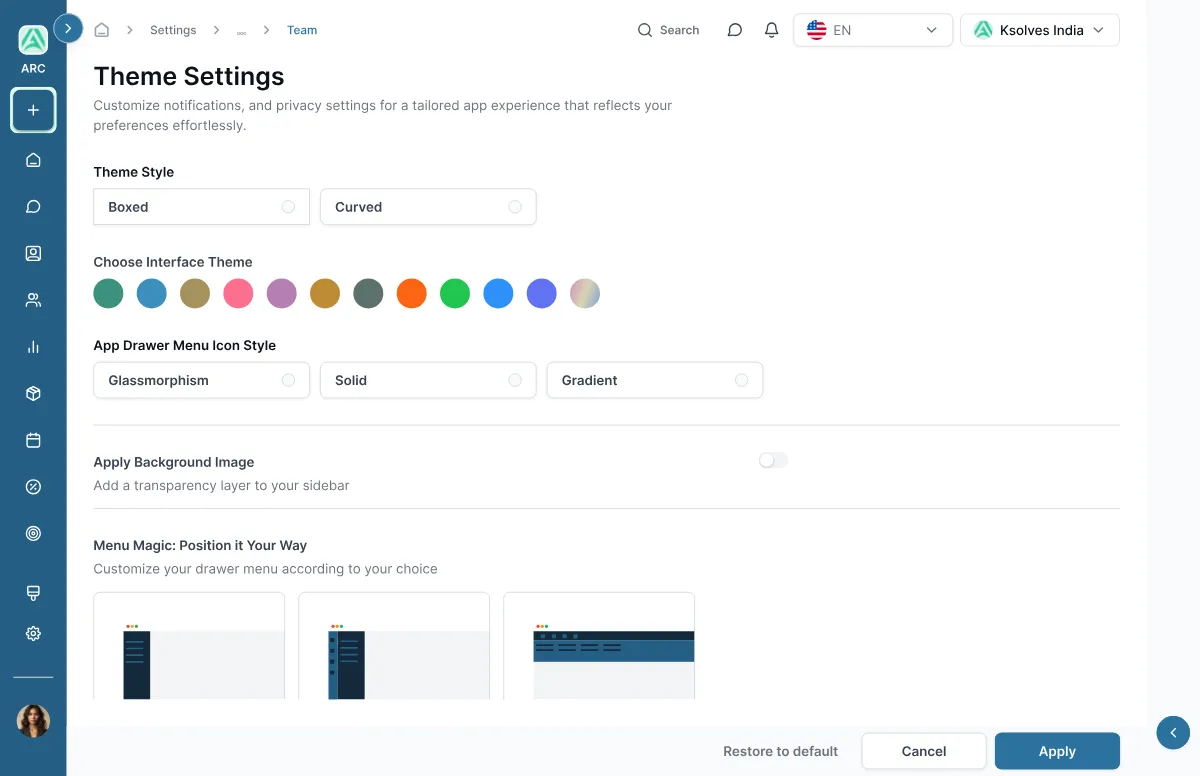Viewport: 1200px width, 776px height.
Task: Open the notifications bell icon
Action: (x=771, y=30)
